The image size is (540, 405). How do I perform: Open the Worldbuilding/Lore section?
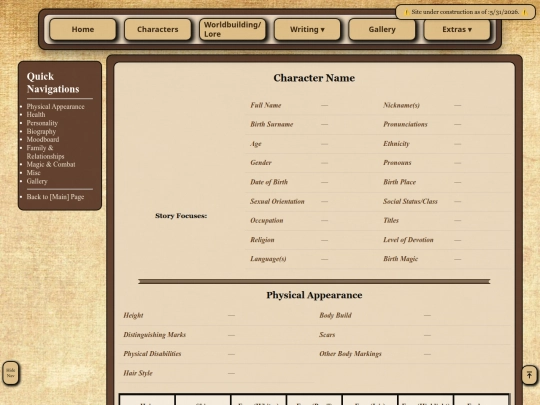232,29
